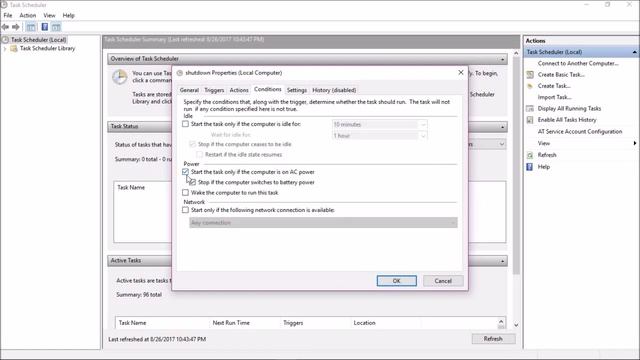Click the Next Run Time column header
Viewport: 640px width, 360px height.
(x=231, y=323)
